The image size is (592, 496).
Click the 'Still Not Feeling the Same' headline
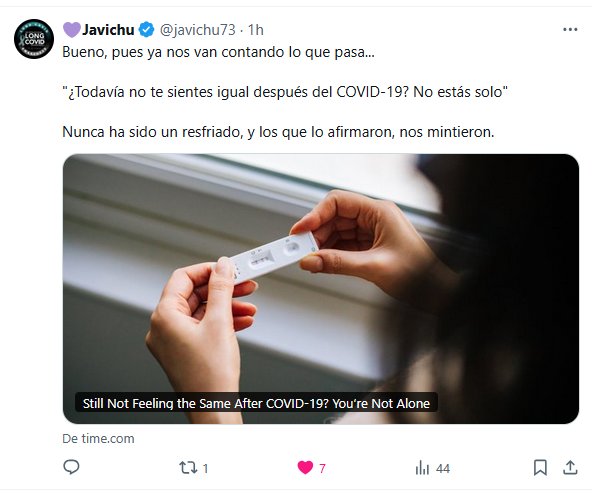pos(256,404)
